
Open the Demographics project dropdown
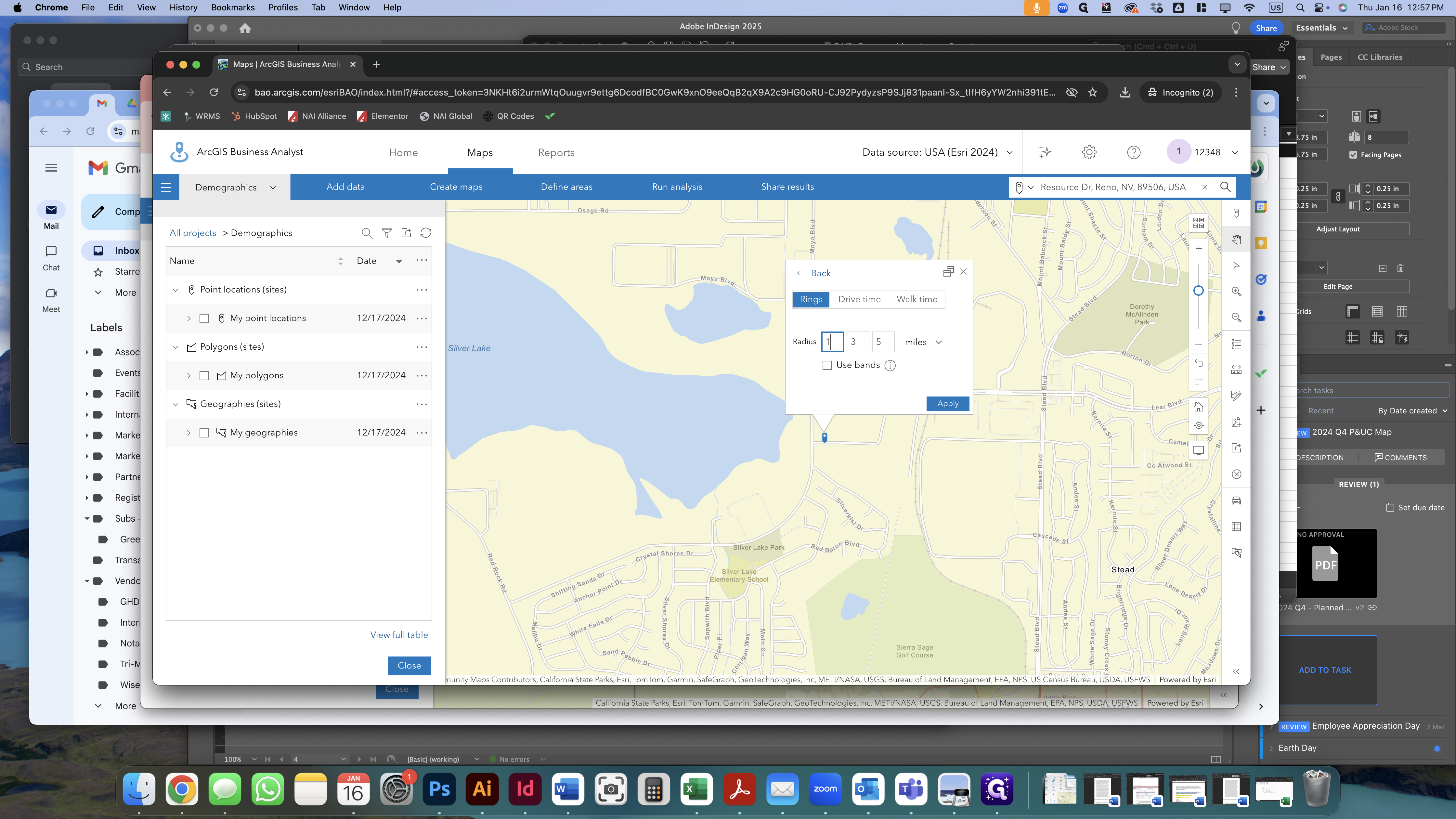[x=235, y=187]
